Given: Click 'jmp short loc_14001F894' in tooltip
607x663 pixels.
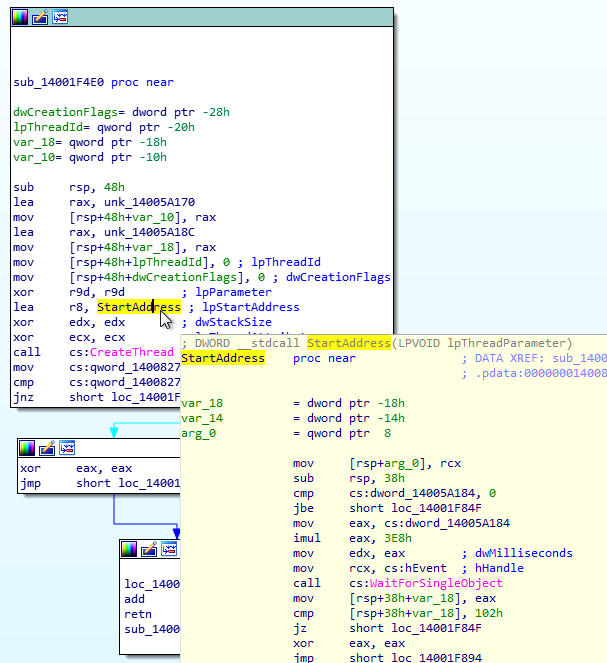Looking at the screenshot, I should coord(387,658).
